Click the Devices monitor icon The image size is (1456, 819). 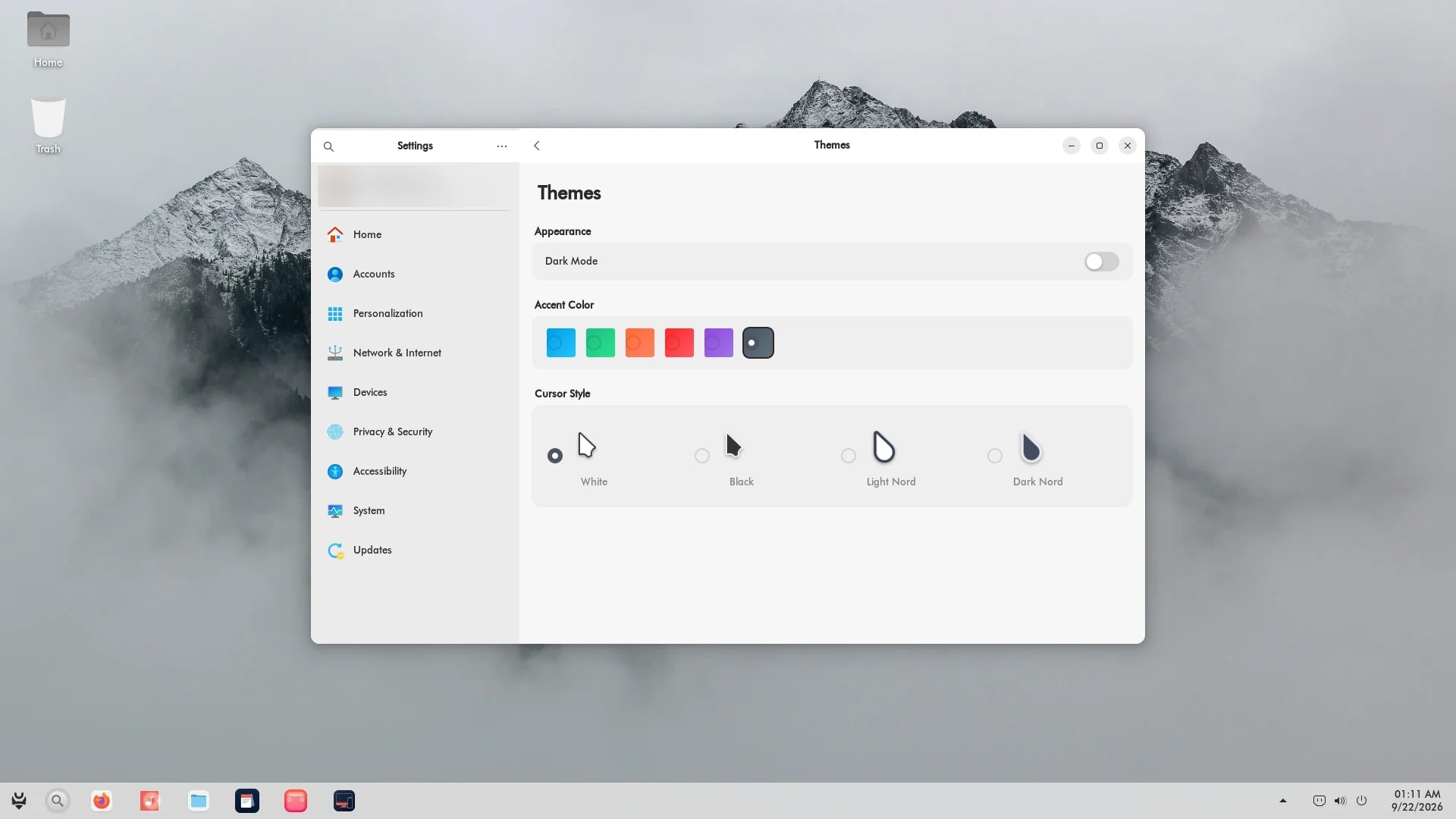click(335, 392)
